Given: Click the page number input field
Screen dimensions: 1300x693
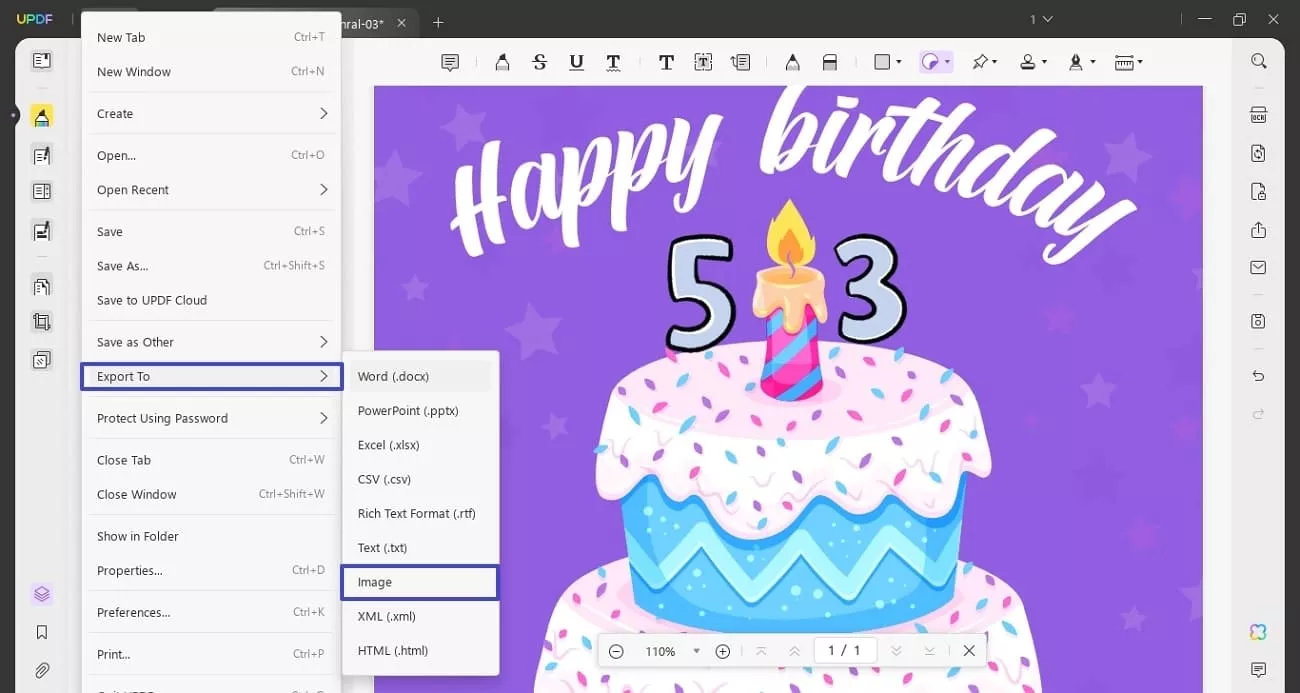Looking at the screenshot, I should (x=845, y=651).
